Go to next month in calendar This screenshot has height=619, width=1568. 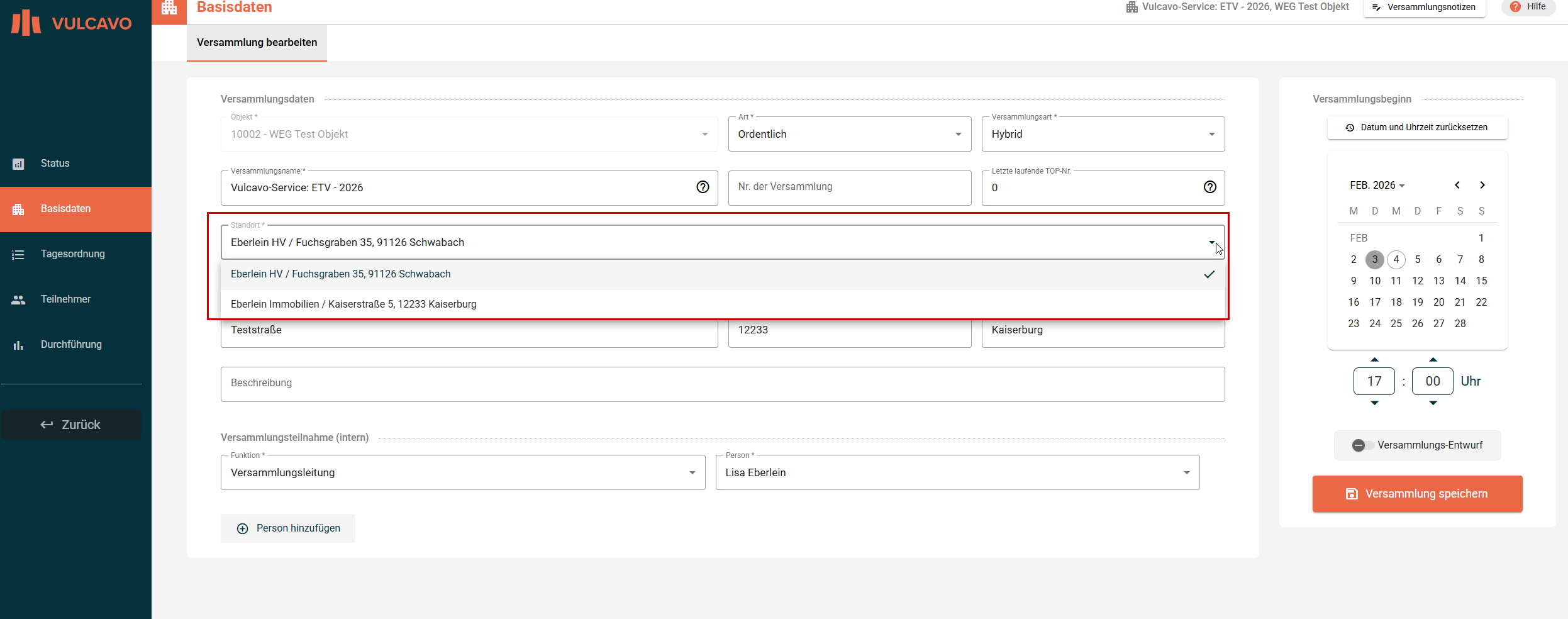point(1482,185)
